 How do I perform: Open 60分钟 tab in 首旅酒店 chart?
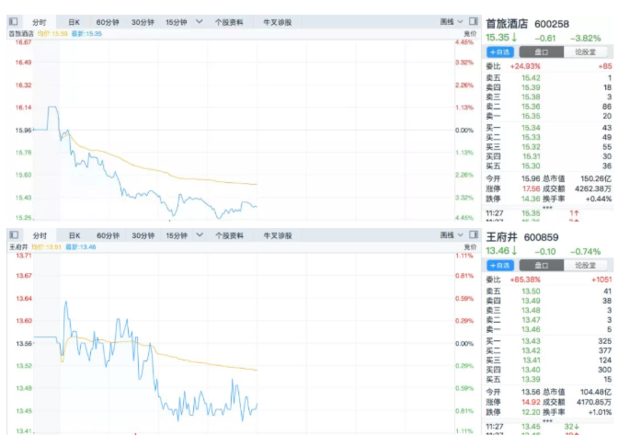(x=108, y=22)
